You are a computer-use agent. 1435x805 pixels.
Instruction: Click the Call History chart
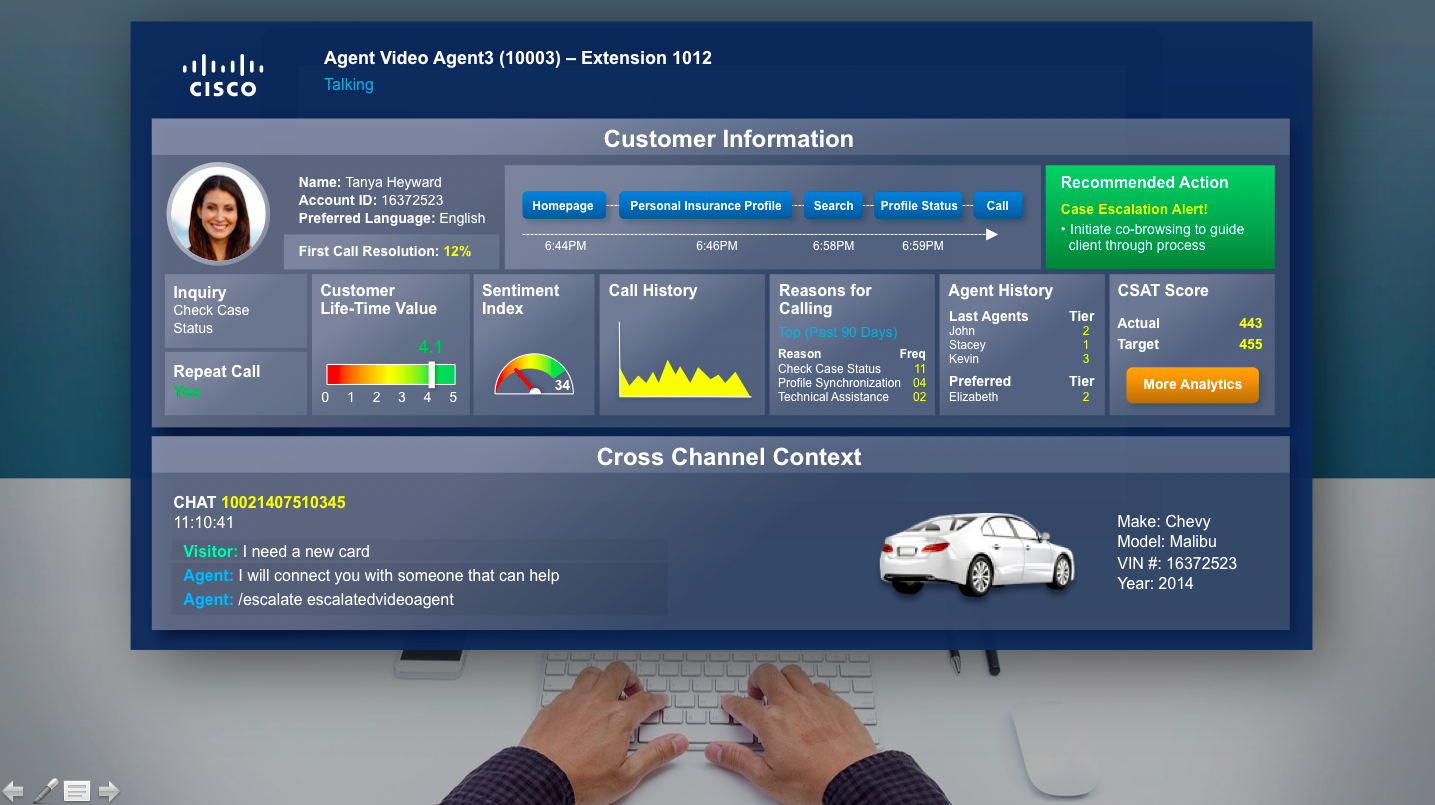(684, 361)
